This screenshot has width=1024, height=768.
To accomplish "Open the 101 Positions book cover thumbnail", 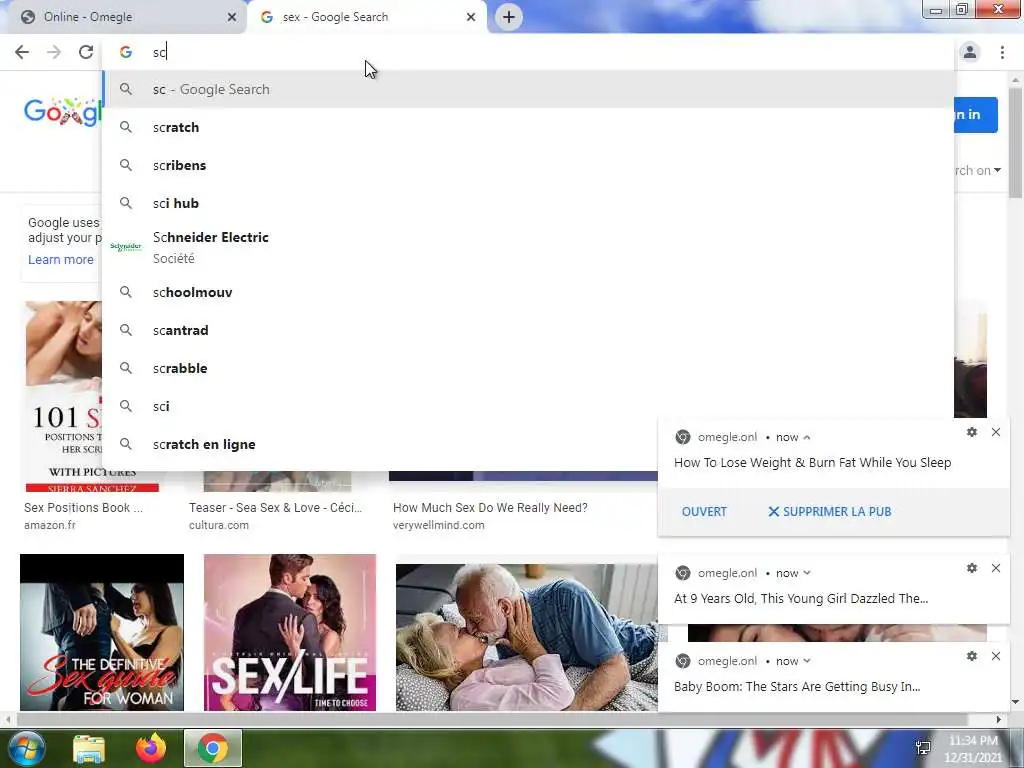I will click(x=64, y=396).
